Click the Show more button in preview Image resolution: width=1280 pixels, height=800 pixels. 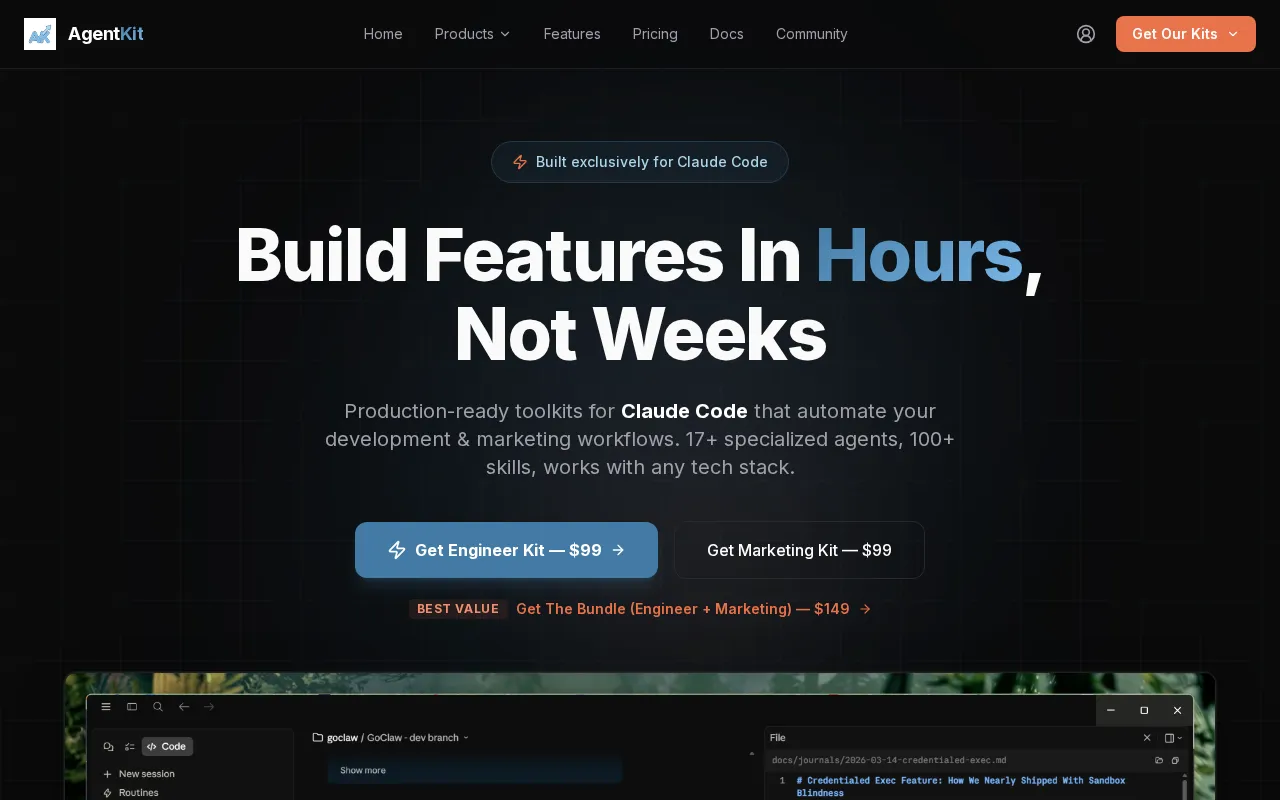[475, 770]
